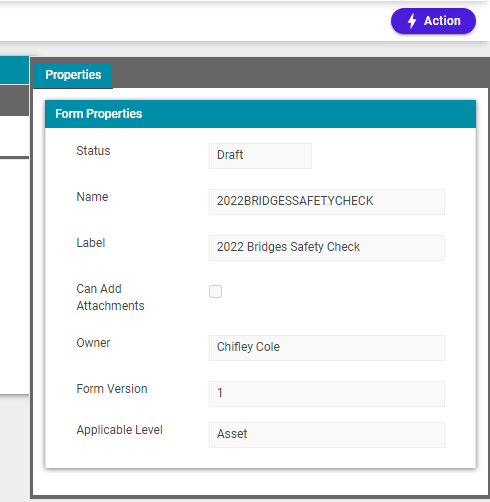490x502 pixels.
Task: Click the Owner field showing Chifley Cole
Action: 327,348
